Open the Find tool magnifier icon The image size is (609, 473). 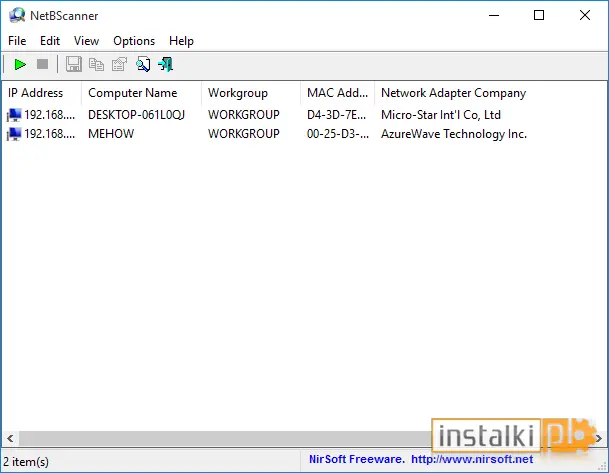(143, 64)
